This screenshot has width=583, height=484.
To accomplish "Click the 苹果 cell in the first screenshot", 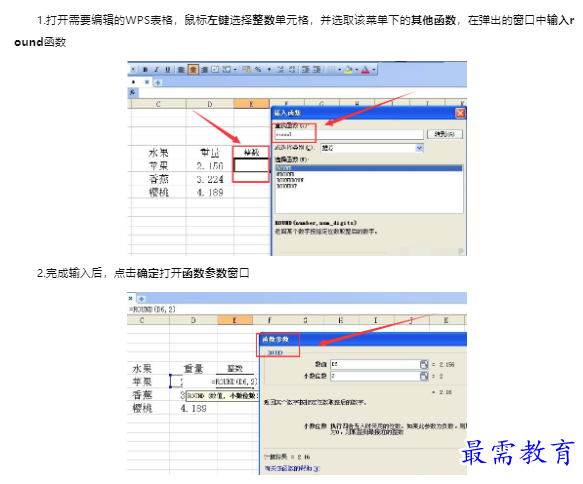I will click(158, 166).
